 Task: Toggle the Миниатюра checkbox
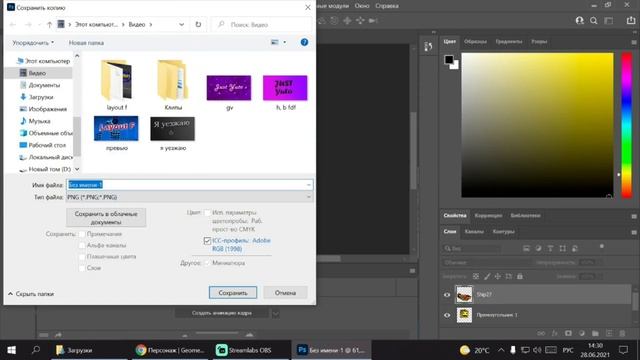[207, 263]
